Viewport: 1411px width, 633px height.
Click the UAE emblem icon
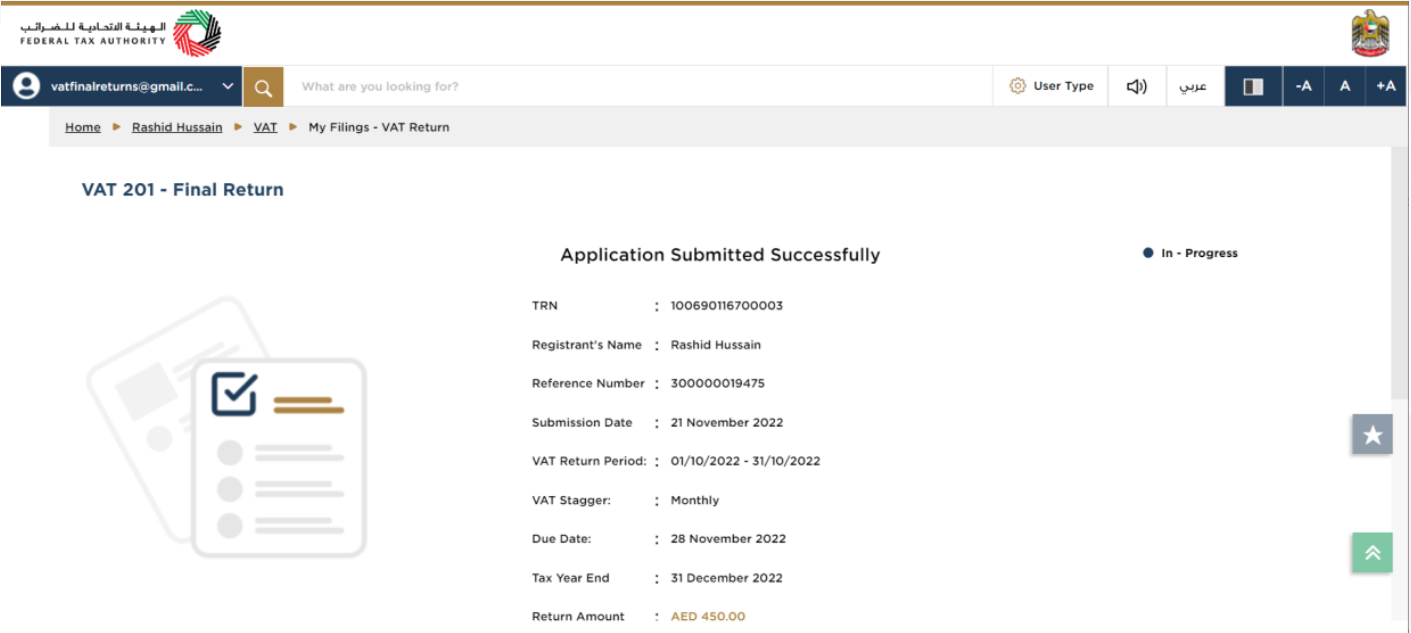coord(1369,33)
